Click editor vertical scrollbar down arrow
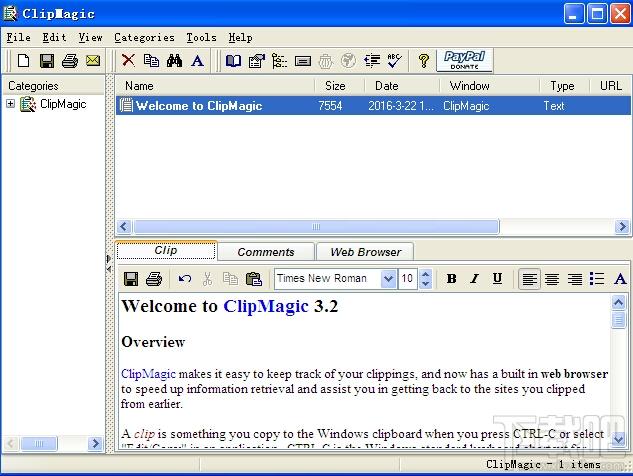Viewport: 633px width, 476px height. pos(618,438)
